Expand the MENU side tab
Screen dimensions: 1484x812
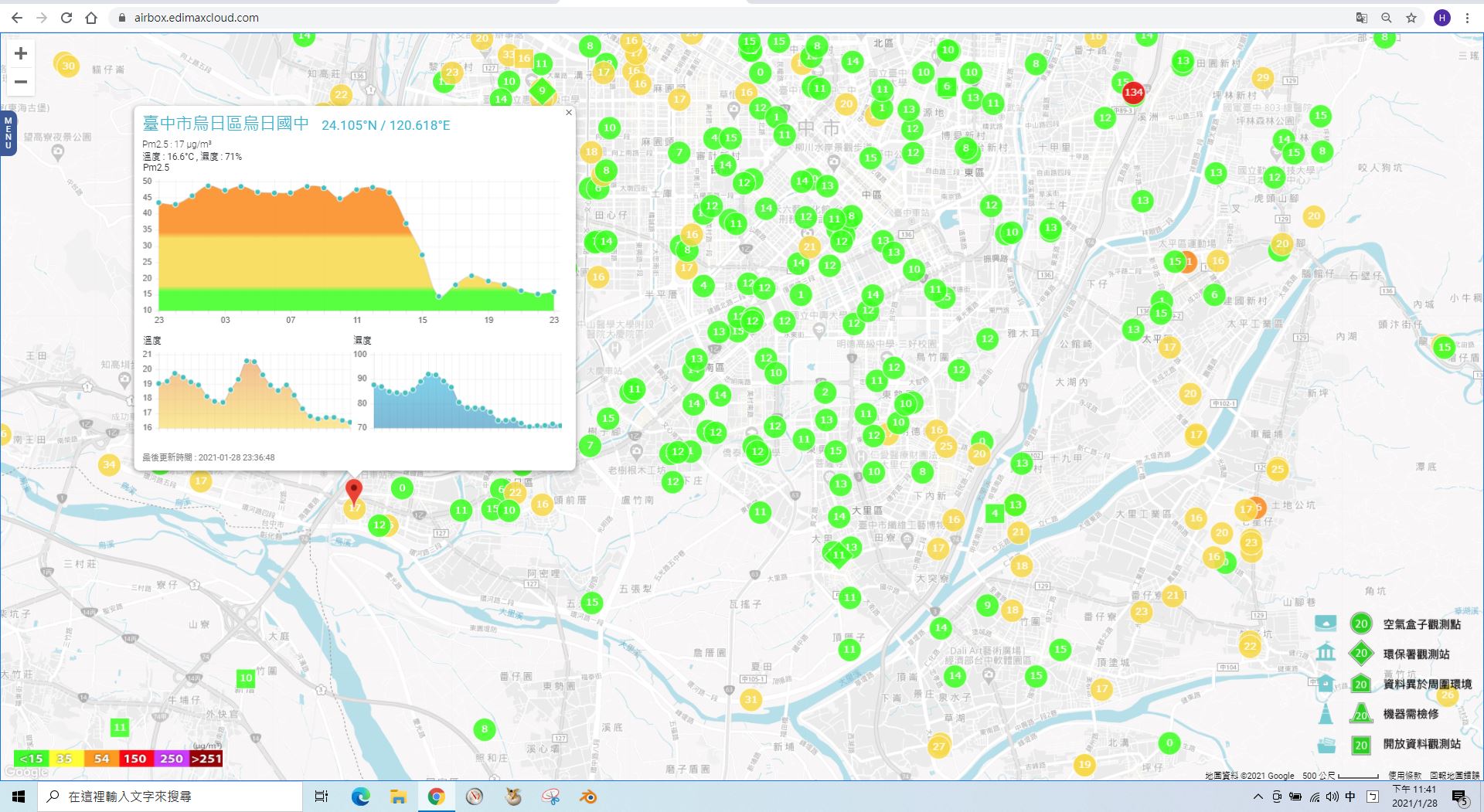(8, 133)
